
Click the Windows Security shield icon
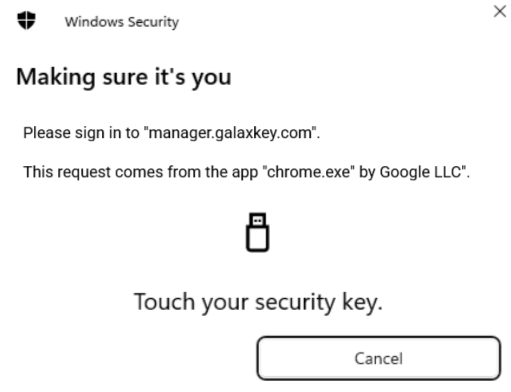[26, 20]
